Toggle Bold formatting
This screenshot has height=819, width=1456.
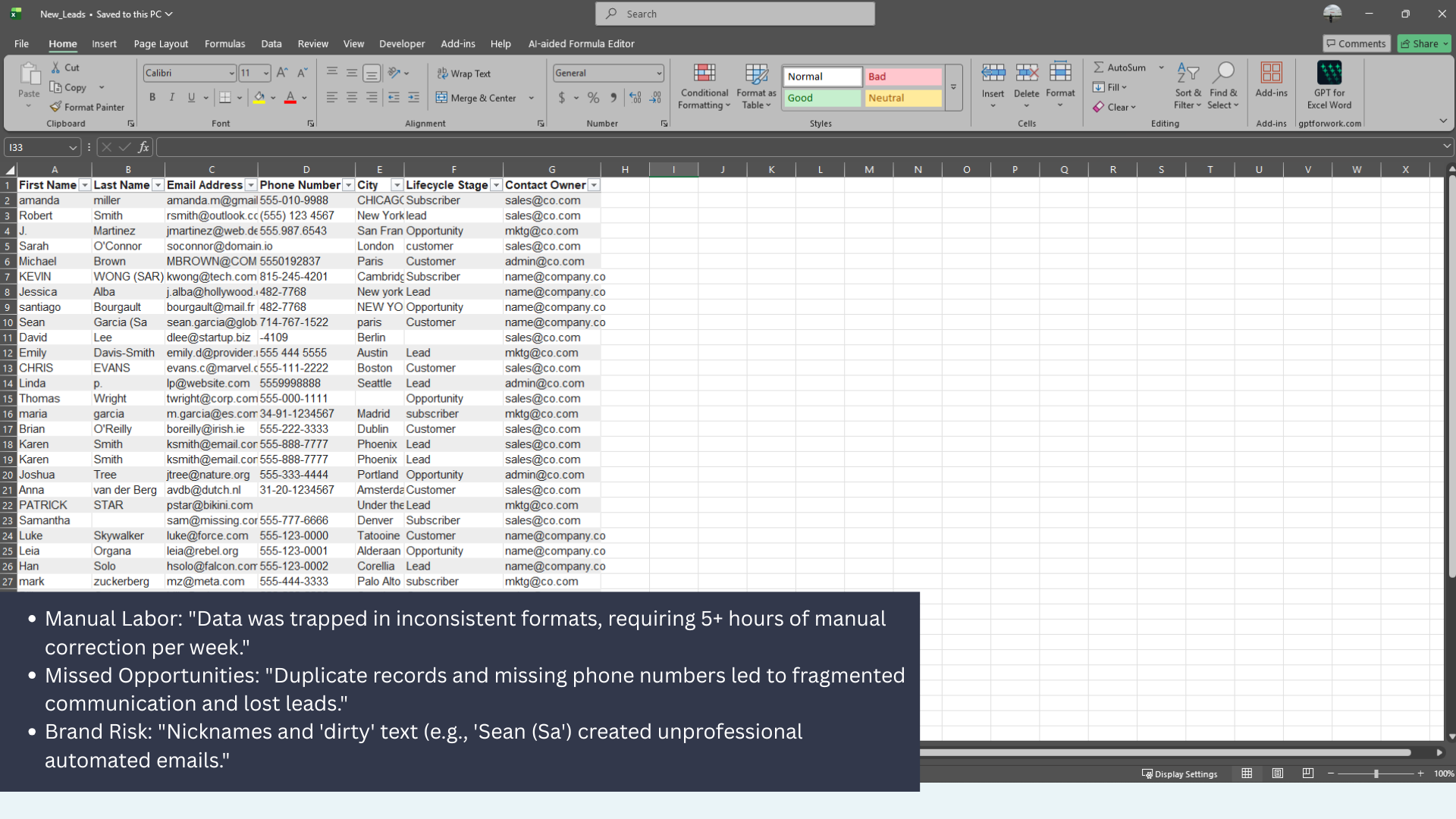[x=152, y=97]
